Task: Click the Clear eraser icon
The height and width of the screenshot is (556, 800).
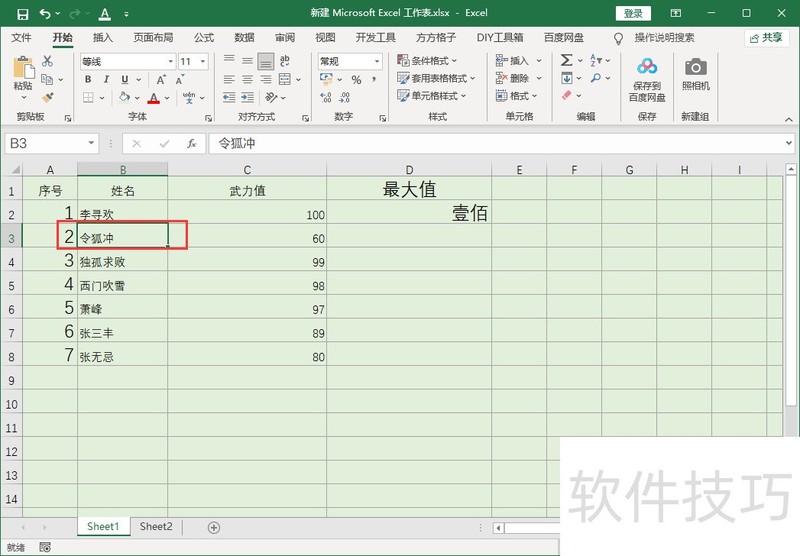Action: (566, 95)
